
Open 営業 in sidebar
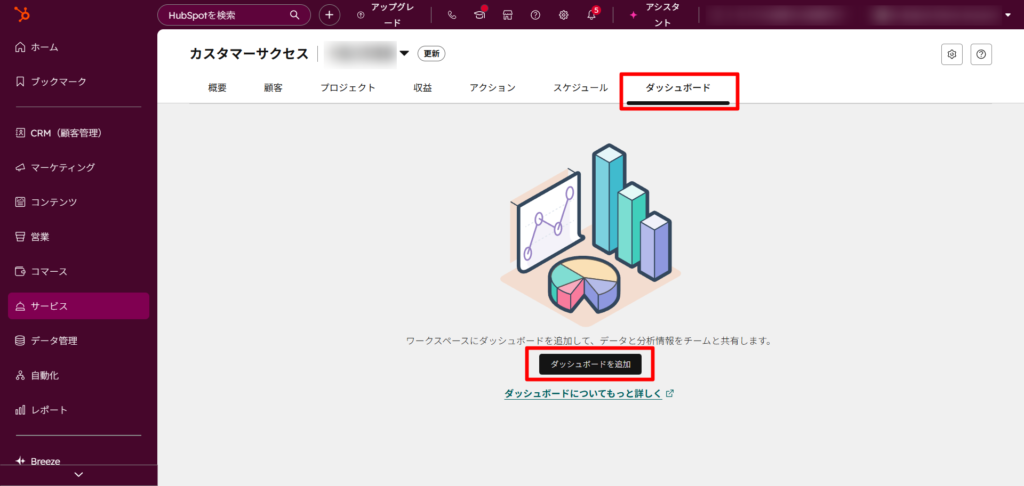[x=78, y=236]
